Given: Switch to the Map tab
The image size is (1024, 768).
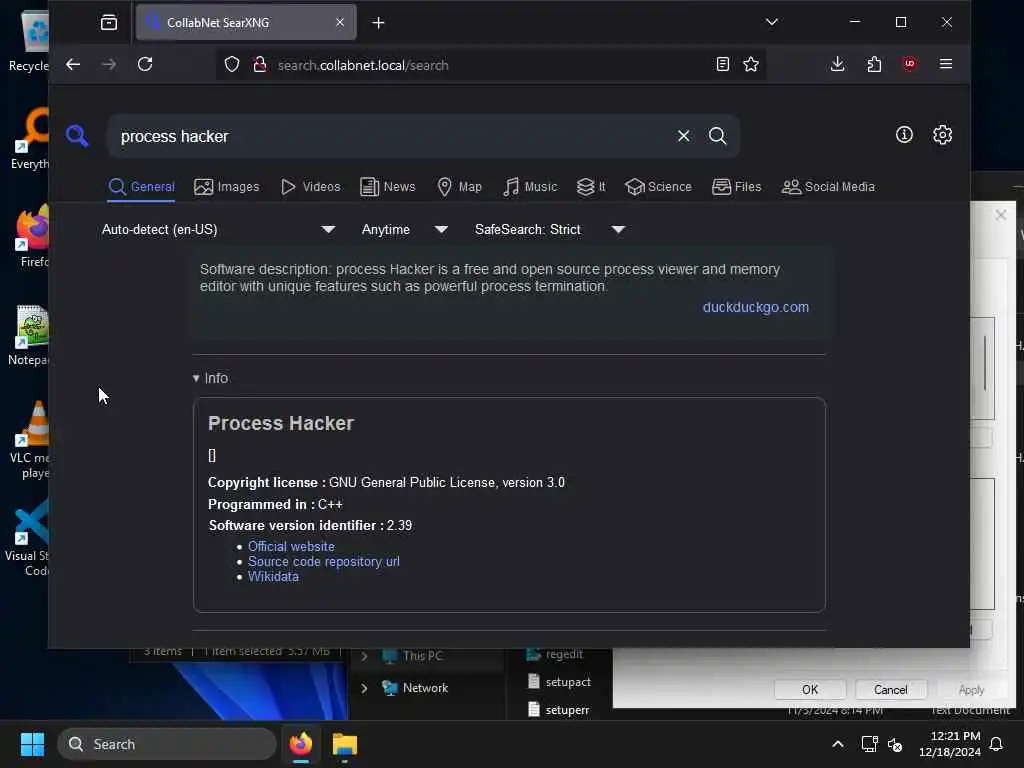Looking at the screenshot, I should click(x=459, y=187).
